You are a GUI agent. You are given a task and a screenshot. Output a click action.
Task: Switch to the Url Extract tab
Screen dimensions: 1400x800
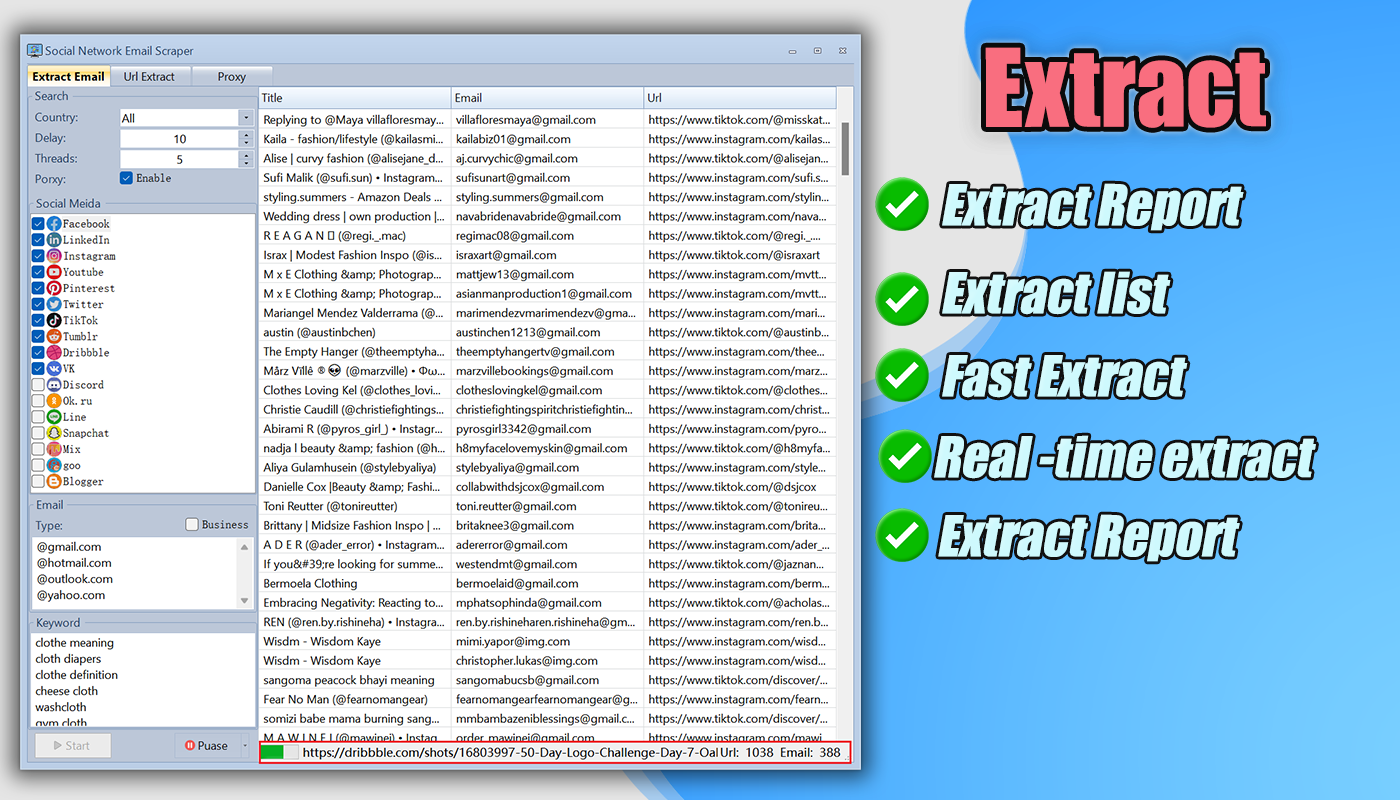click(x=150, y=76)
